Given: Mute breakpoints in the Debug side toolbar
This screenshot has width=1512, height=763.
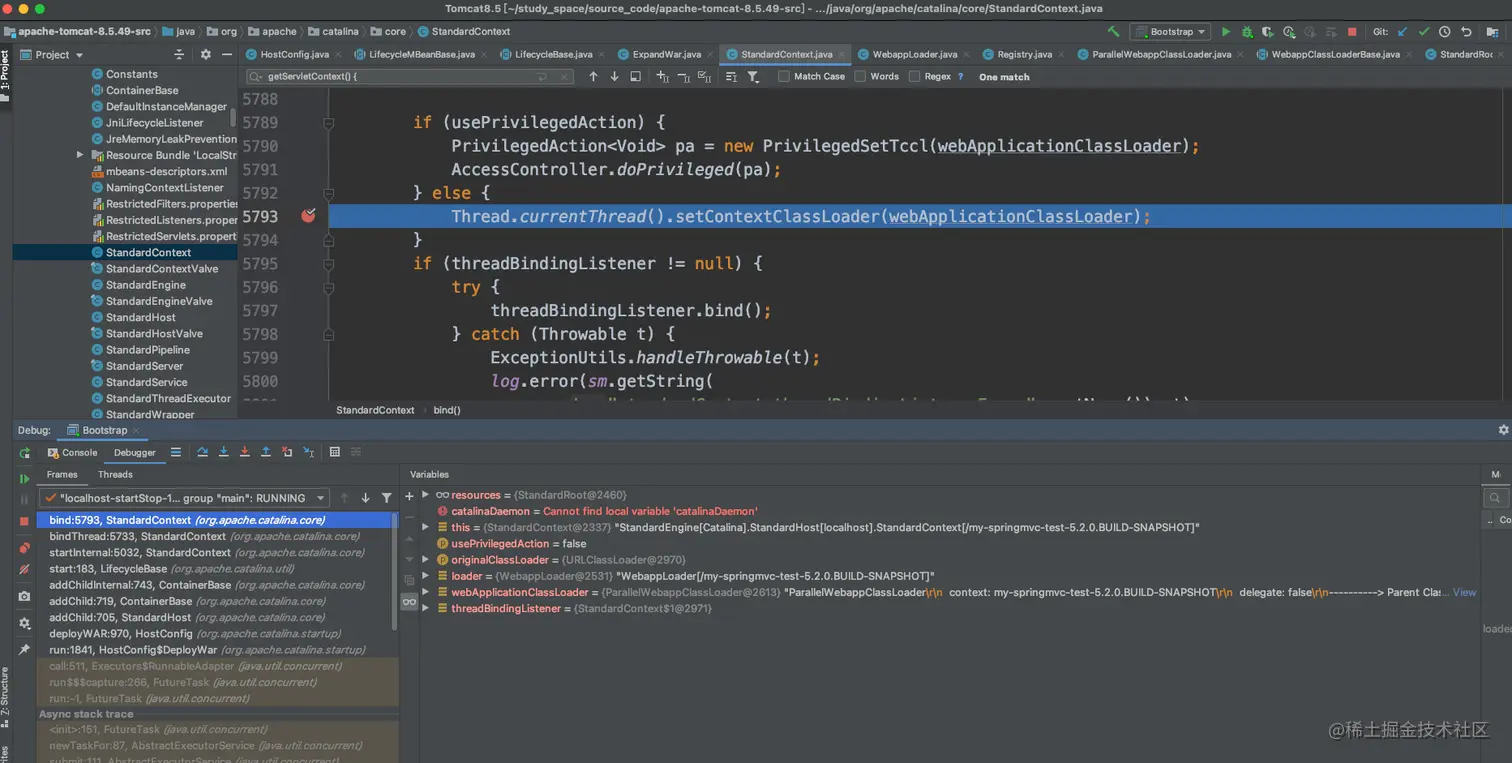Looking at the screenshot, I should click(25, 569).
